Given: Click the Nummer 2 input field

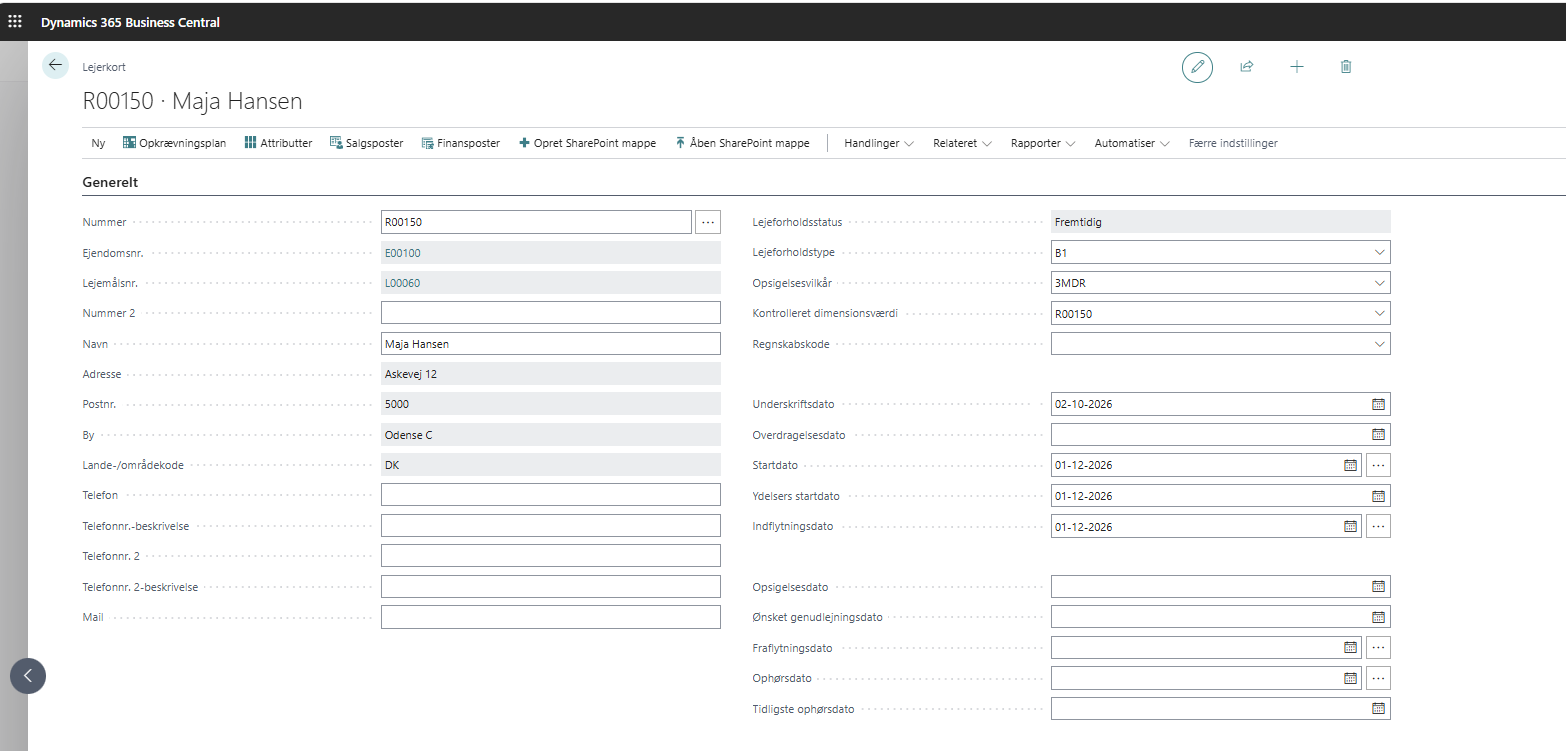Looking at the screenshot, I should point(551,313).
